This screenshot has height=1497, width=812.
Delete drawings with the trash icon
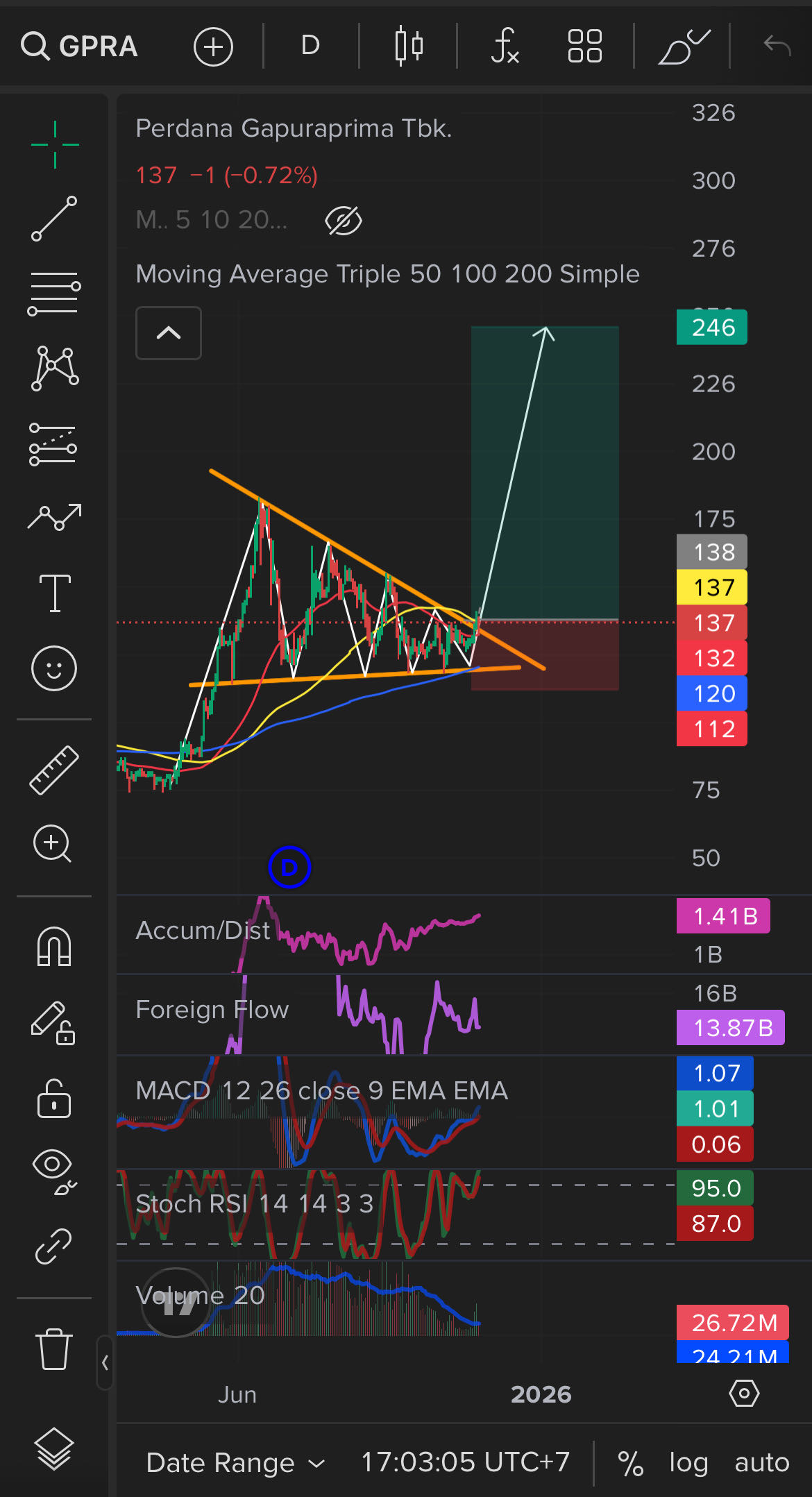pyautogui.click(x=54, y=1348)
